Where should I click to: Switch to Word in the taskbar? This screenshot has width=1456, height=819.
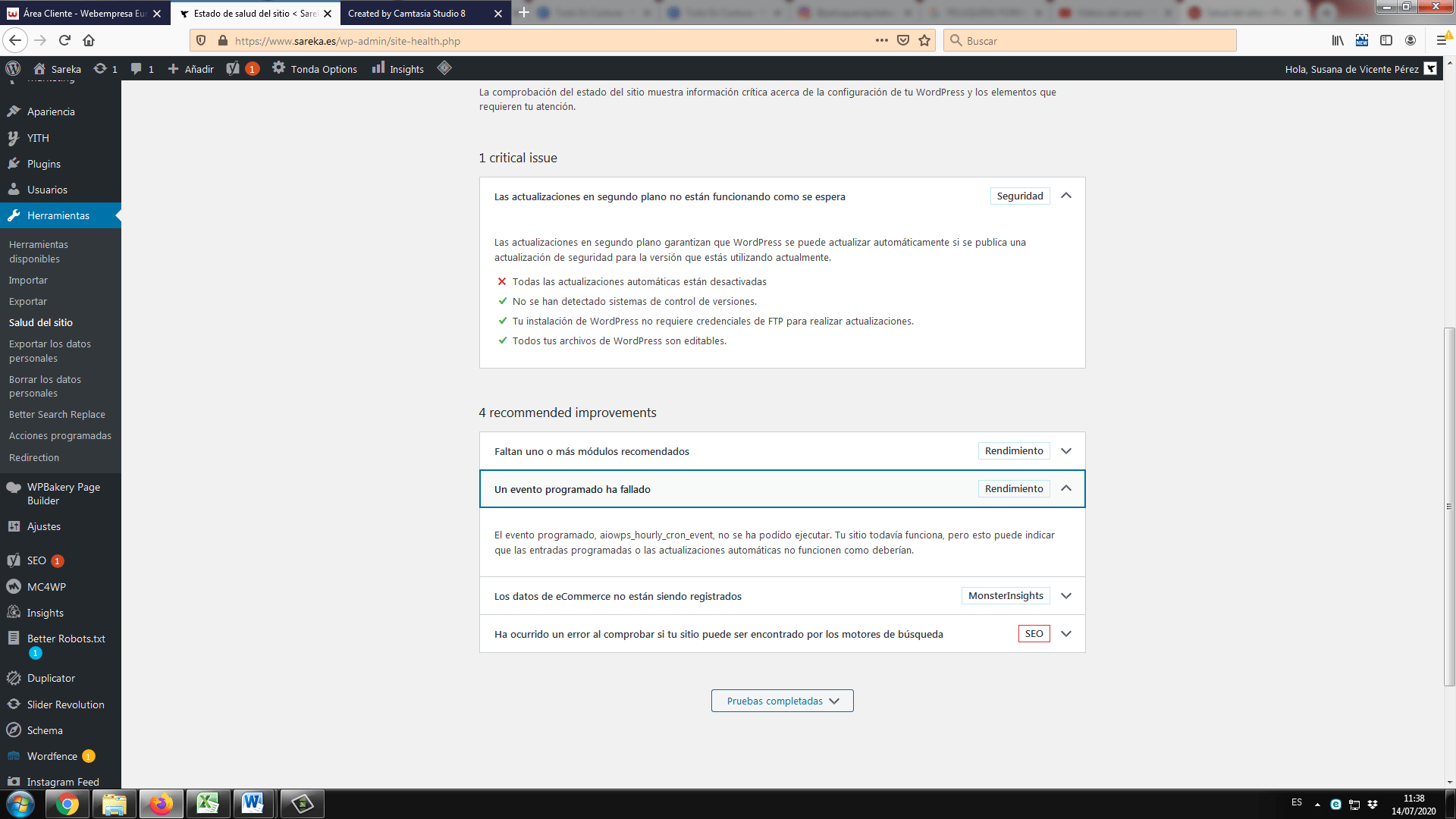(253, 804)
